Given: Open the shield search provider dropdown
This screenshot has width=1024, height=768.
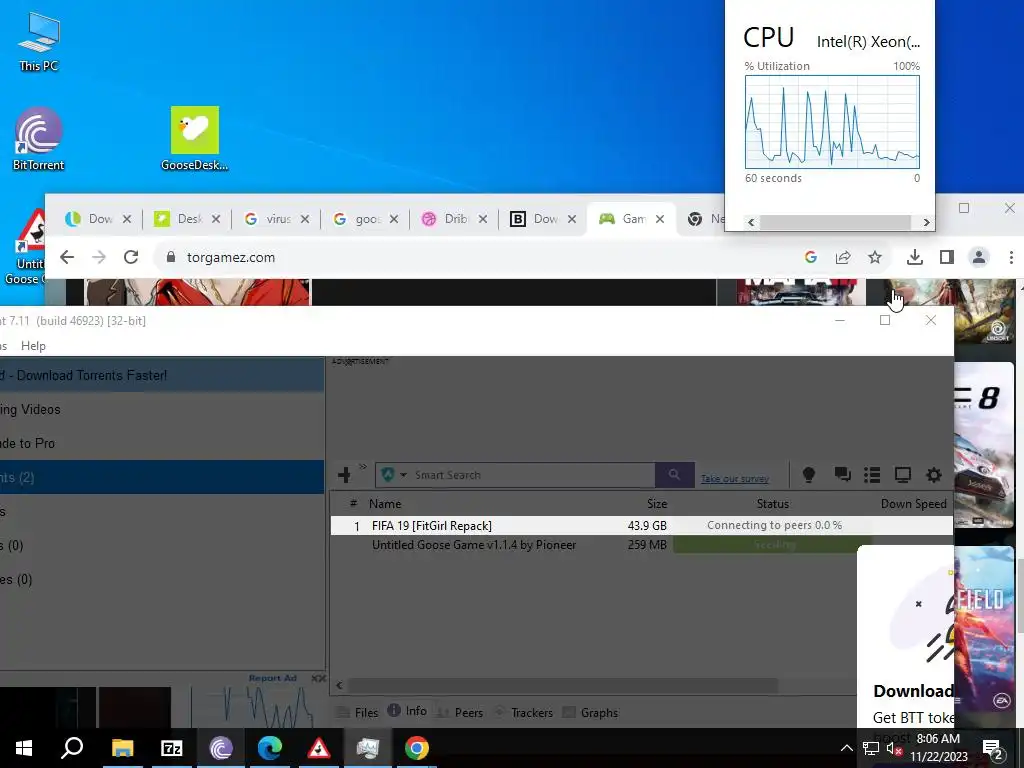Looking at the screenshot, I should pyautogui.click(x=394, y=475).
